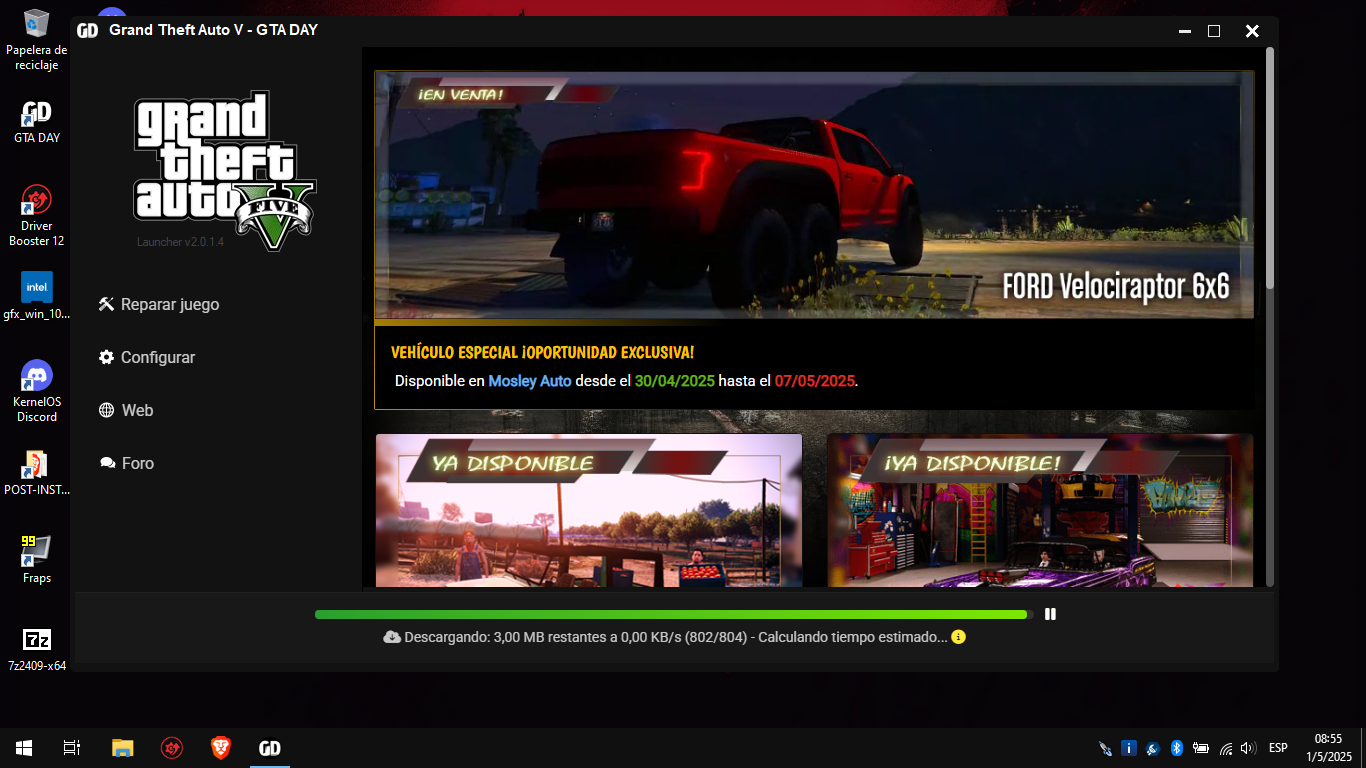Maximize the GTA DAY launcher window

1214,31
